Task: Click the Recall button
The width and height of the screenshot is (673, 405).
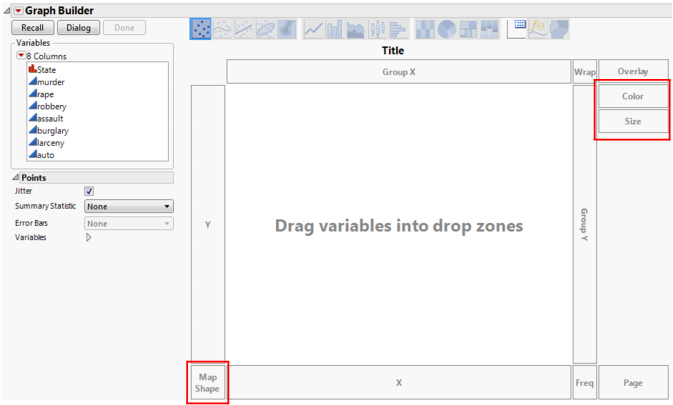Action: point(33,27)
